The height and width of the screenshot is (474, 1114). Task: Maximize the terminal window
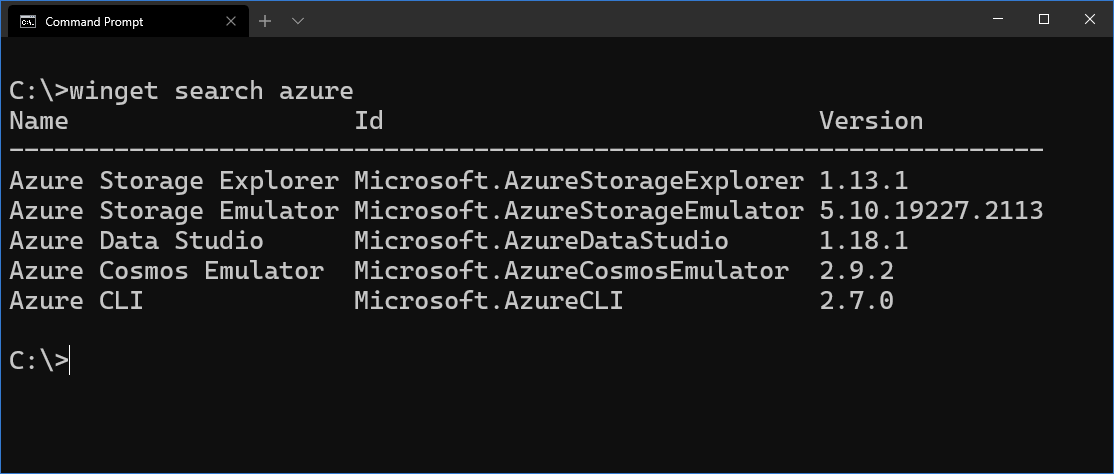pyautogui.click(x=1044, y=19)
